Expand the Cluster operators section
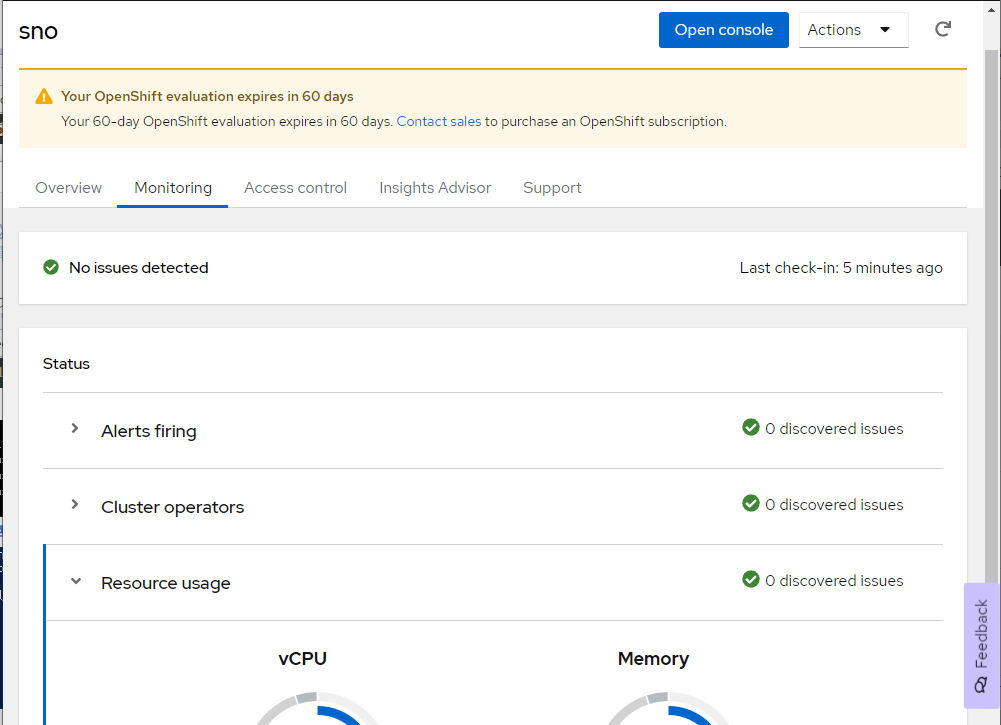The image size is (1001, 725). pyautogui.click(x=75, y=504)
